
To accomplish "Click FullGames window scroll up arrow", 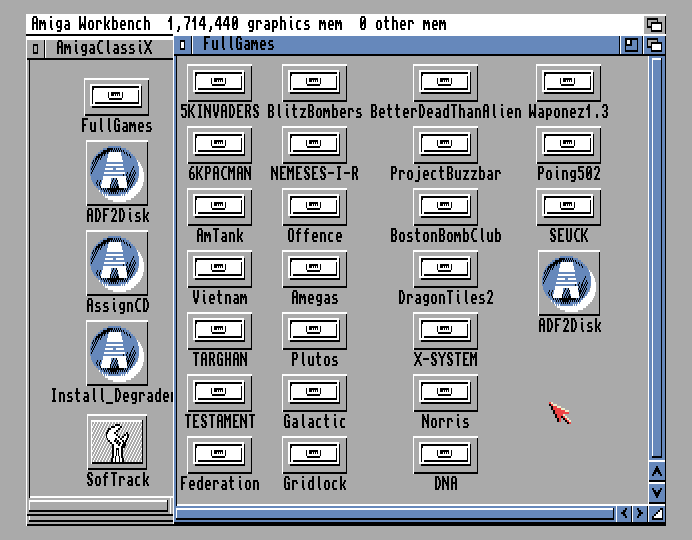I will (657, 472).
